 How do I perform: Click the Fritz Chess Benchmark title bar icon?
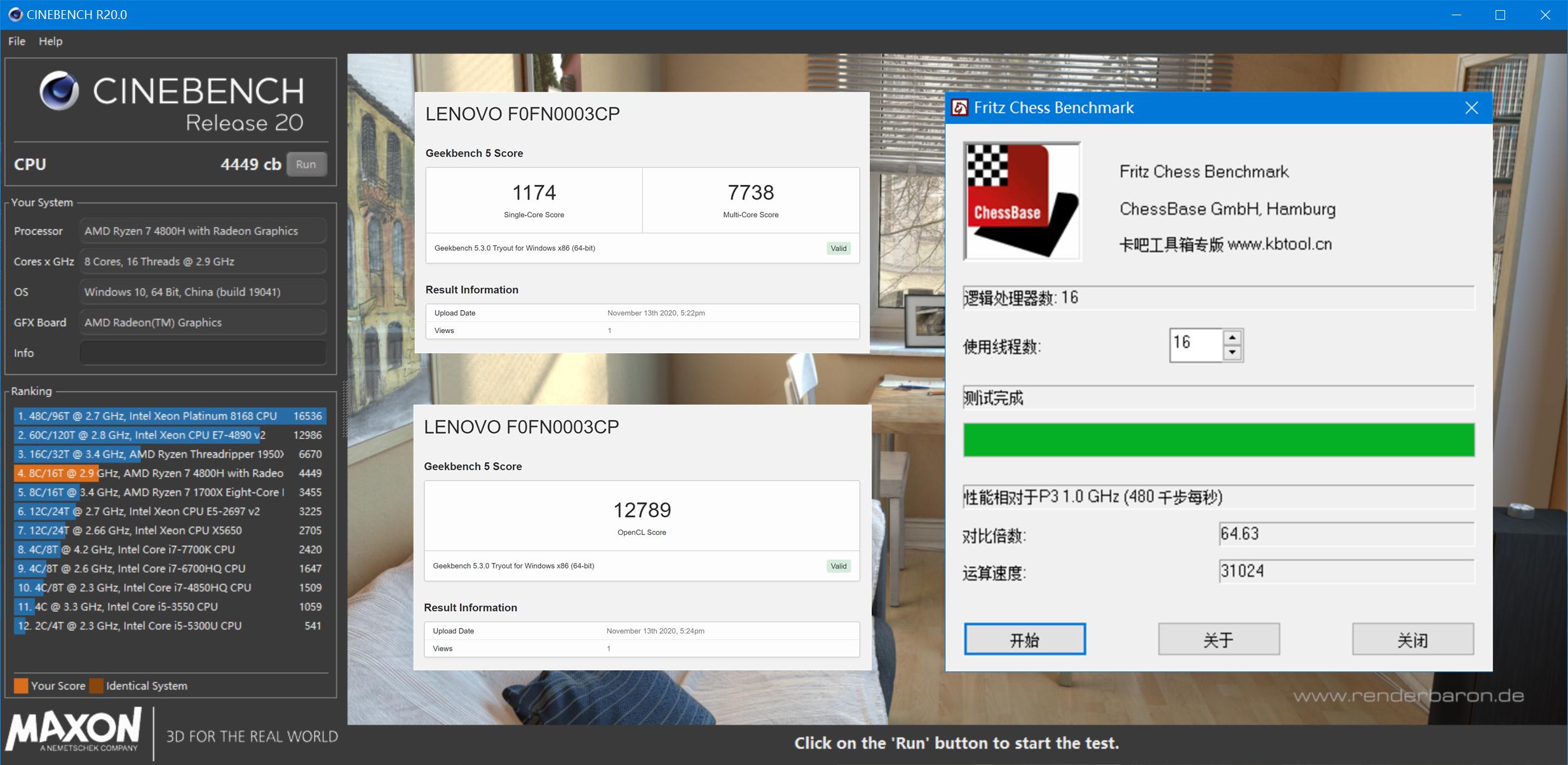(x=961, y=107)
